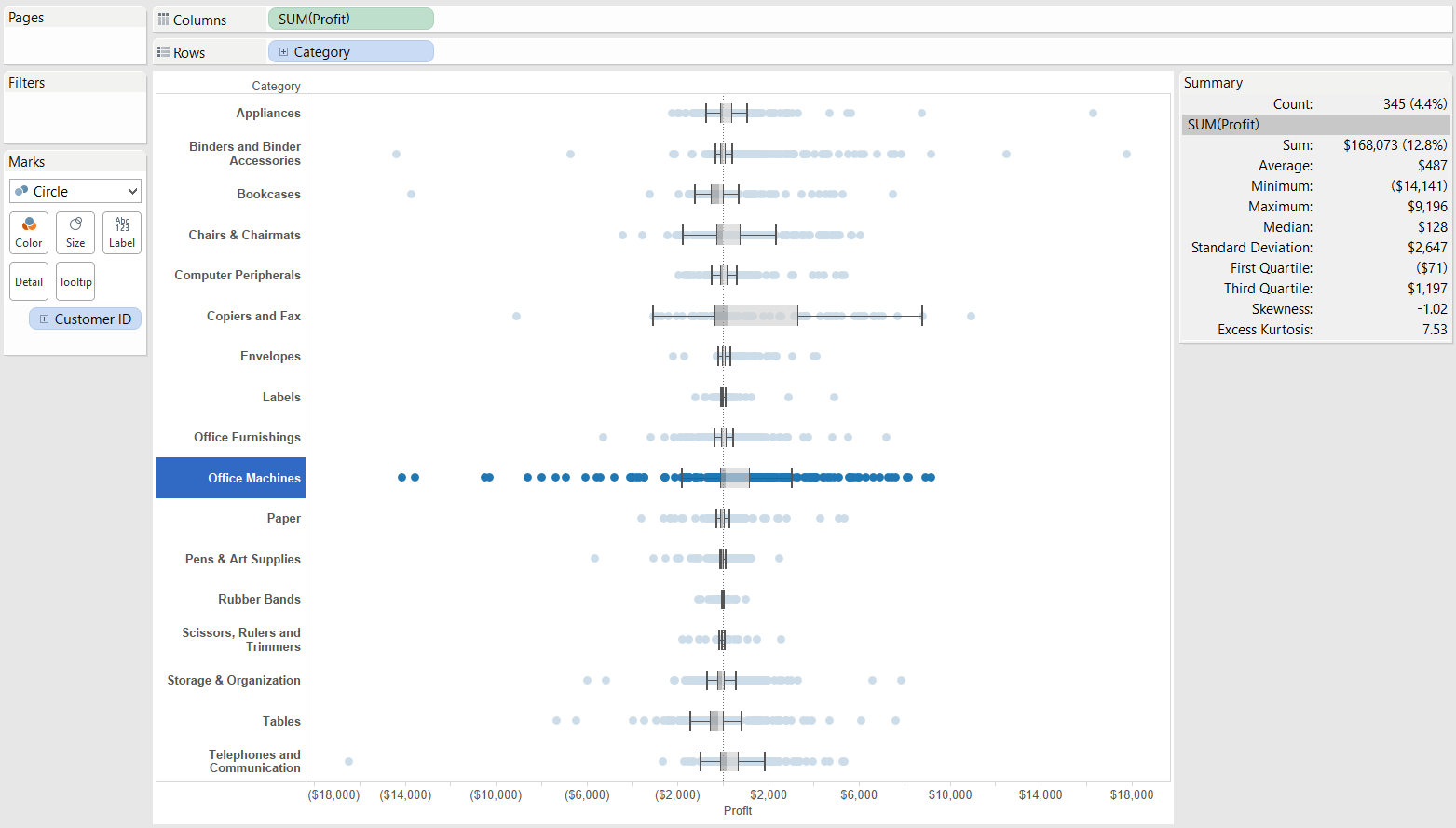Click the Filters shelf area
Viewport: 1456px width, 828px height.
coord(75,116)
